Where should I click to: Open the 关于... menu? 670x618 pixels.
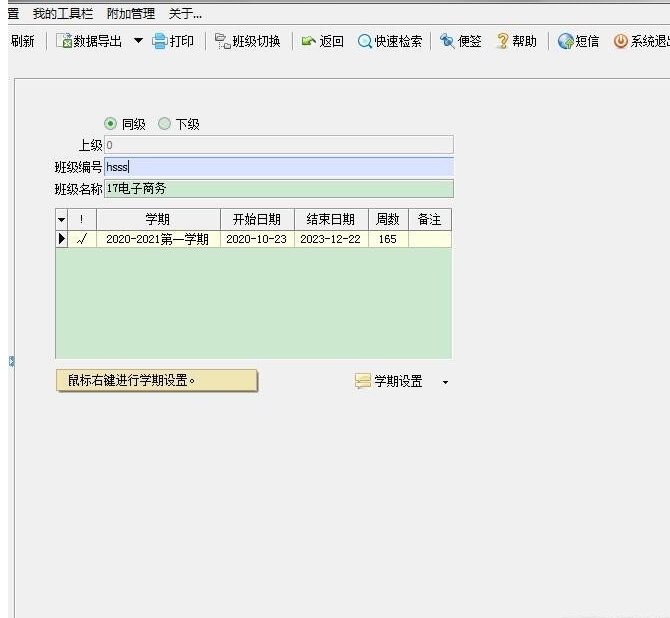click(185, 14)
